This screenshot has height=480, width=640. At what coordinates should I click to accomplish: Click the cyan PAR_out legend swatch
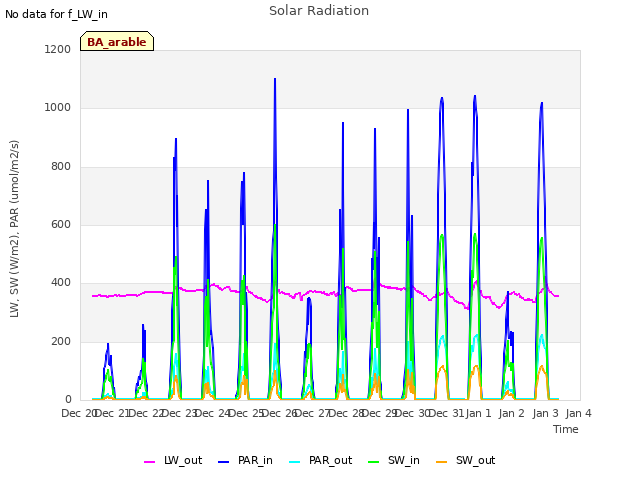(x=295, y=462)
